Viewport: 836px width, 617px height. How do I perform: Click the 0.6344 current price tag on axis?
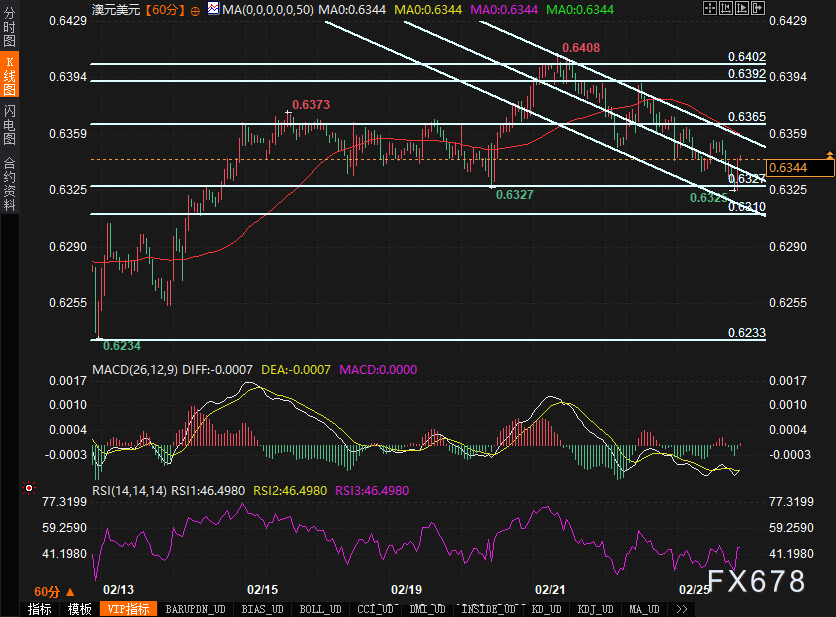pos(799,168)
